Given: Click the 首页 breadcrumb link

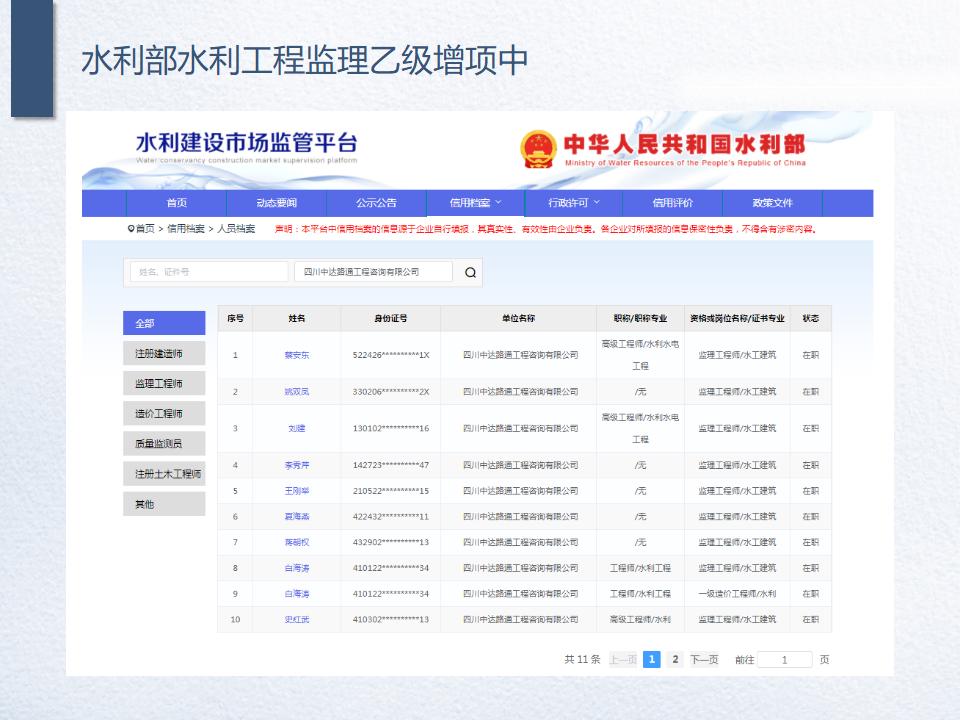Looking at the screenshot, I should click(145, 228).
